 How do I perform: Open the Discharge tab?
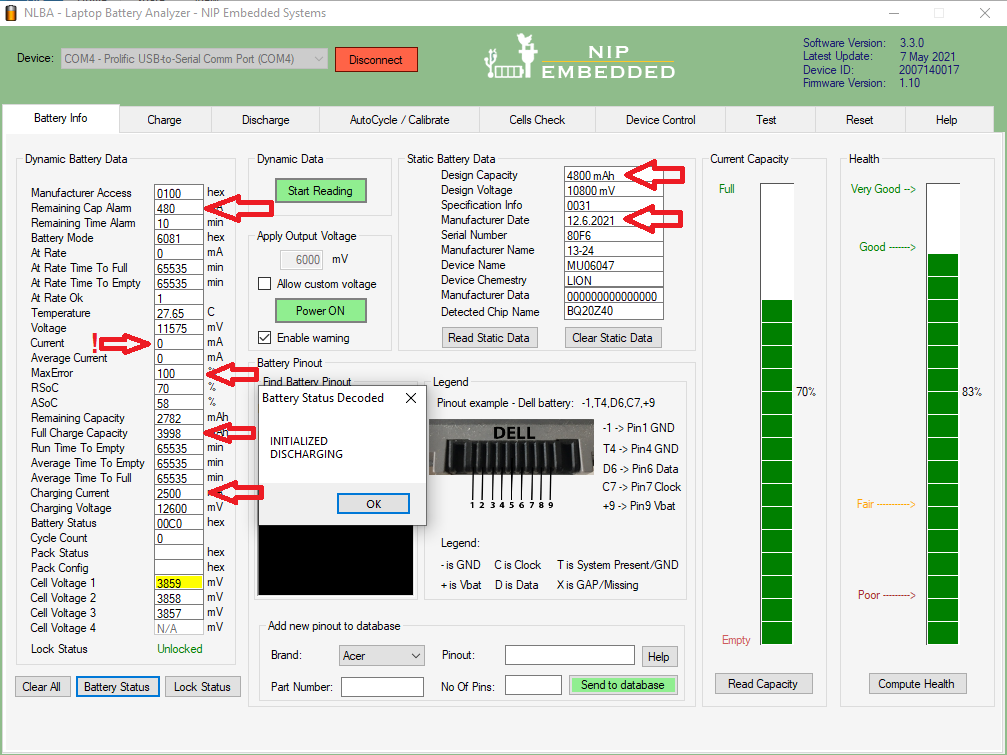(x=265, y=120)
